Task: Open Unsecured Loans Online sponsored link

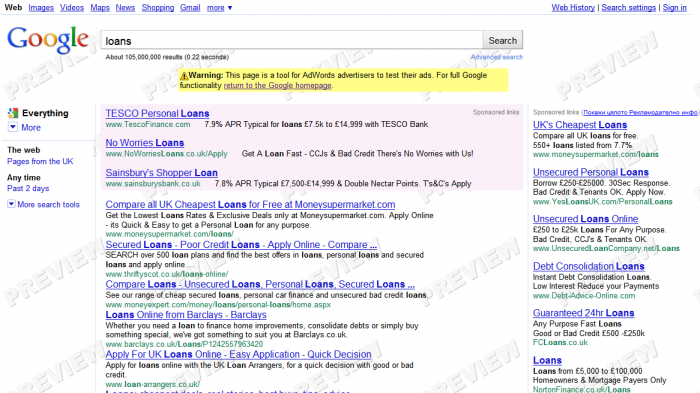Action: tap(585, 219)
